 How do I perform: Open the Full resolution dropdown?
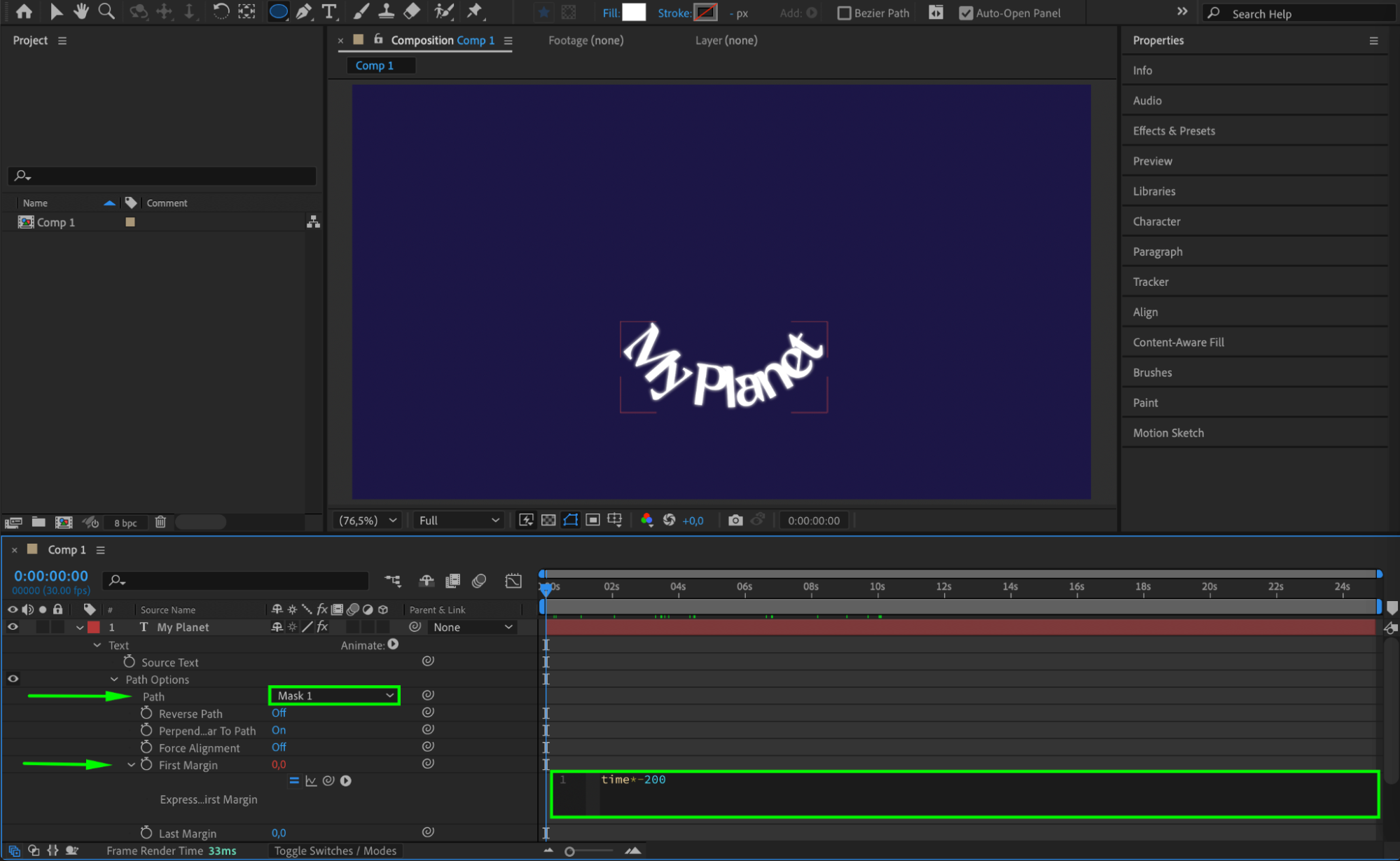tap(459, 520)
